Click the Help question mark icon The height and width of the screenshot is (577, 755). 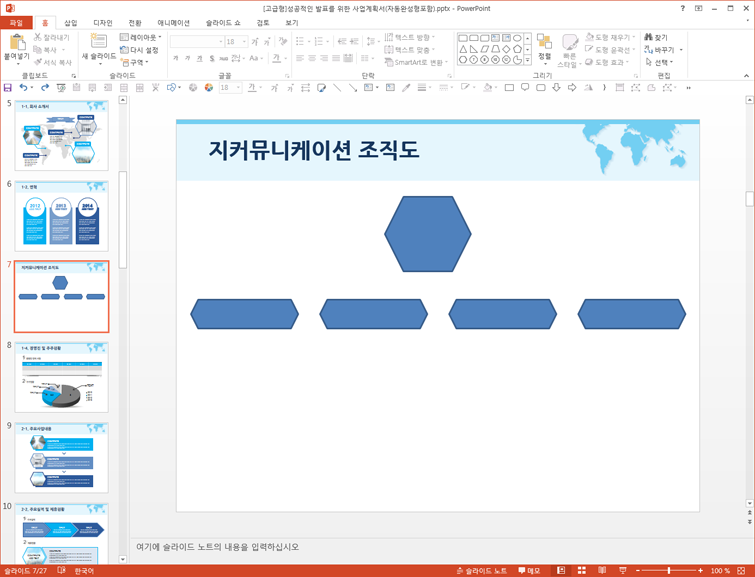(x=682, y=8)
